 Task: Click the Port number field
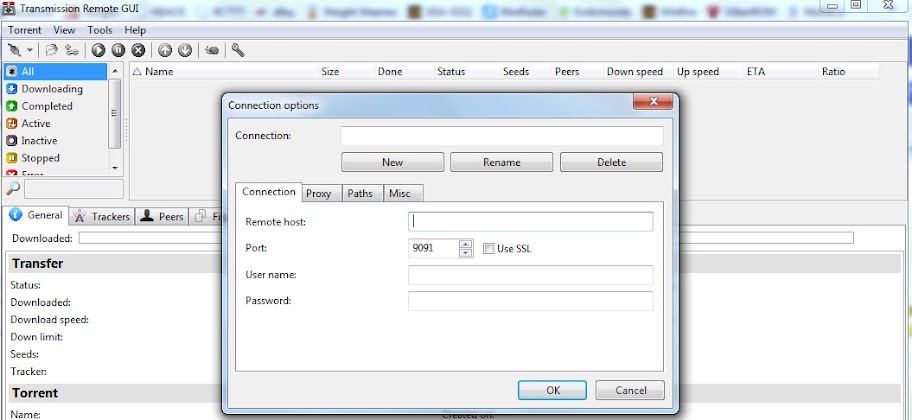[x=433, y=248]
